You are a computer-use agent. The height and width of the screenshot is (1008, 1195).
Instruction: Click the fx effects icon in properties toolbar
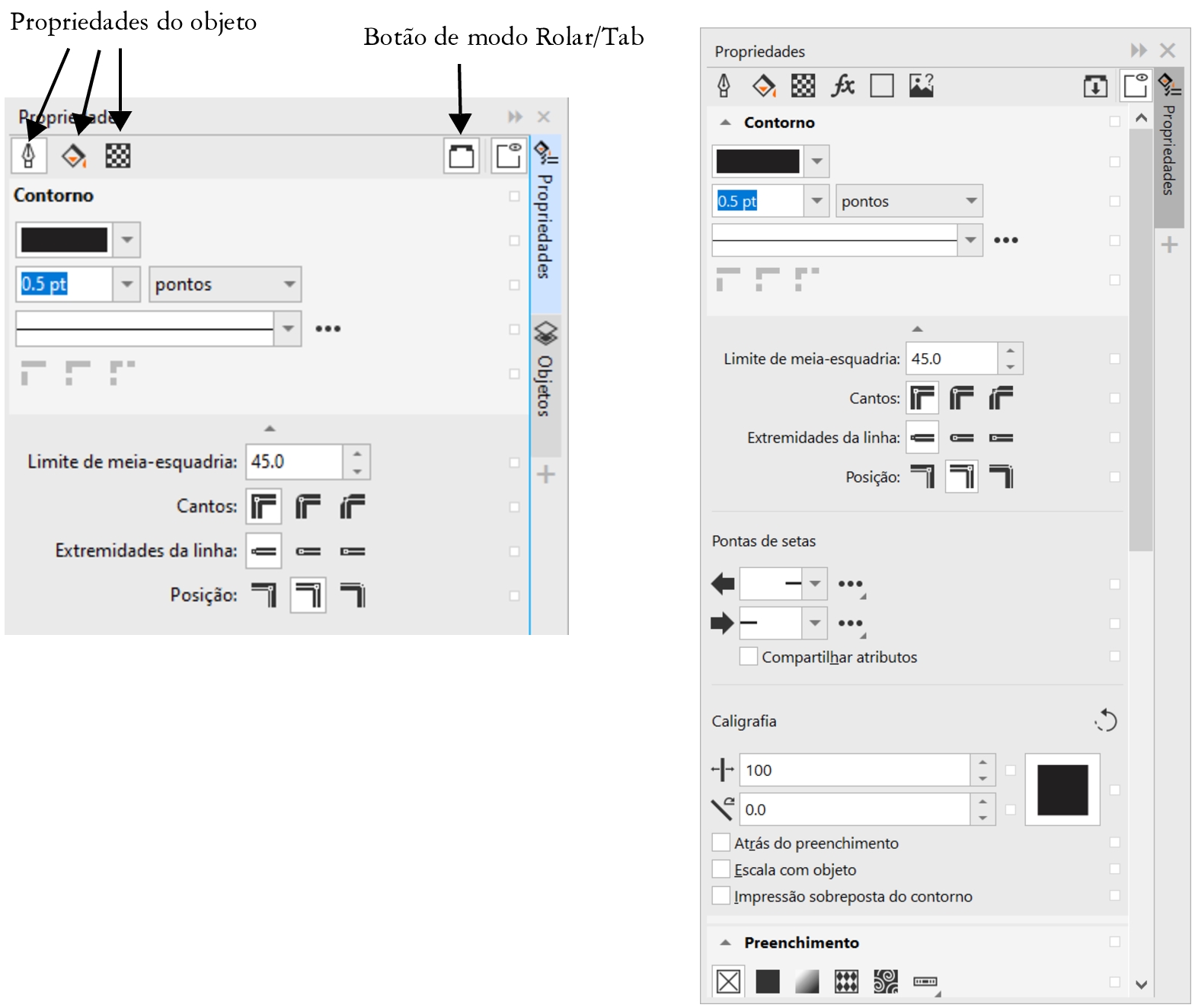click(842, 85)
